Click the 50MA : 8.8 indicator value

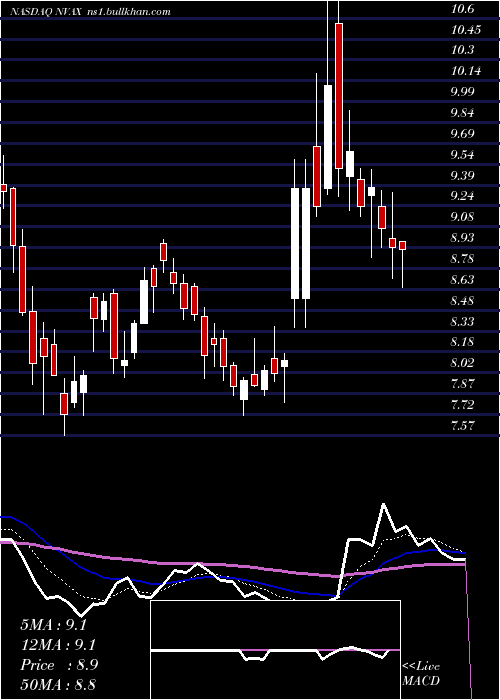point(58,685)
